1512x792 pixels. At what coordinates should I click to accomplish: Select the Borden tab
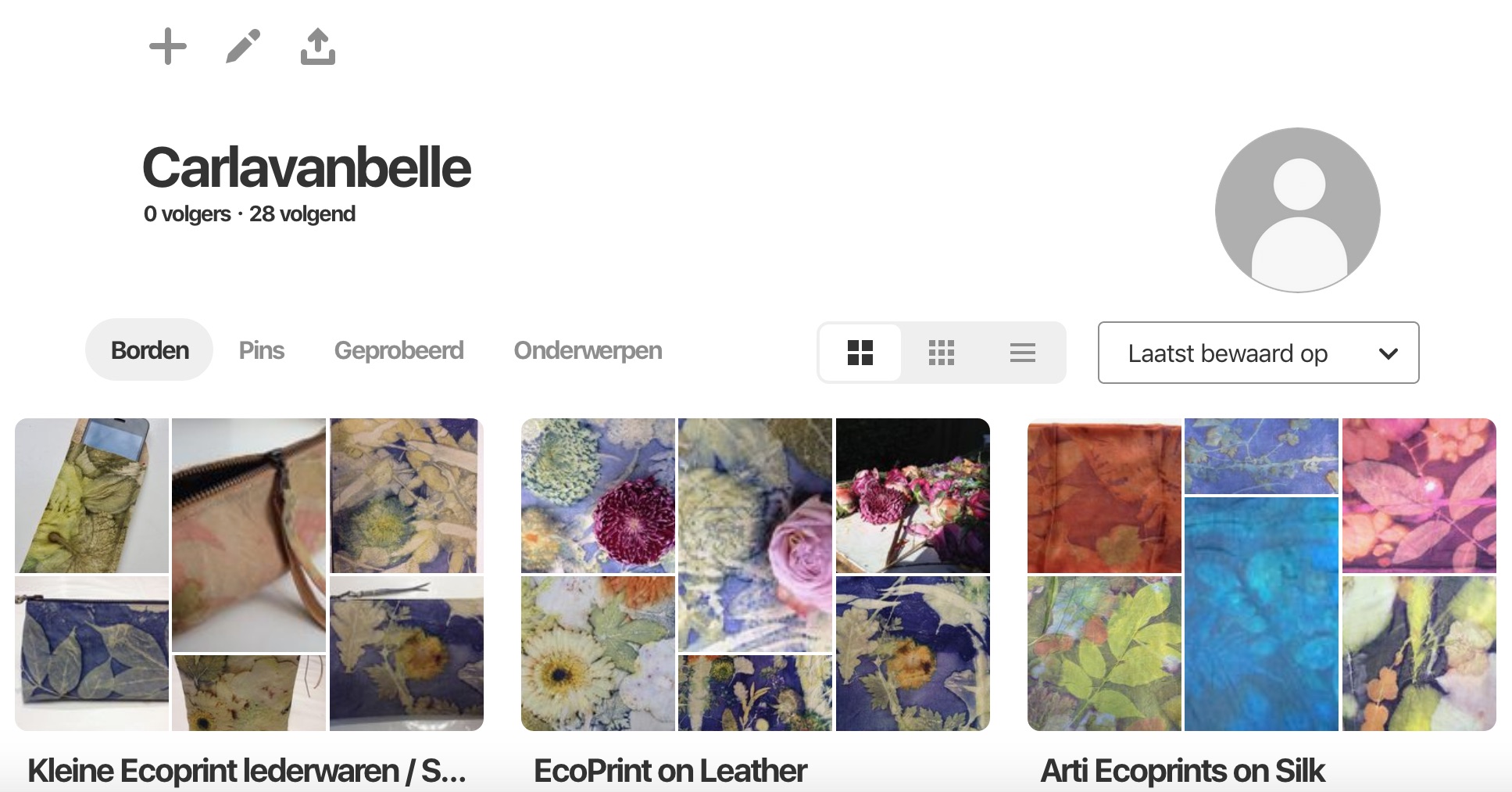149,349
